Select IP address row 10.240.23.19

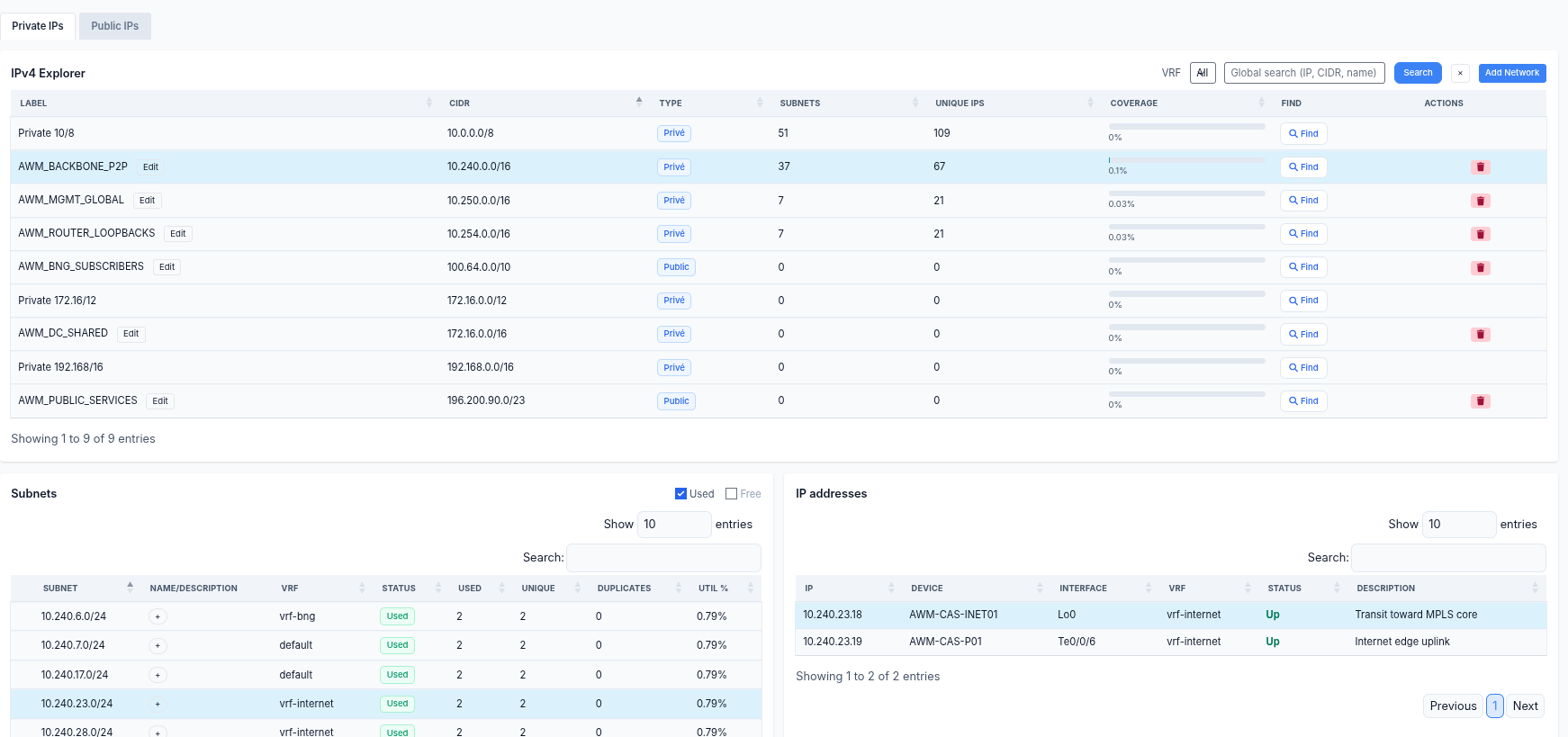[1171, 642]
